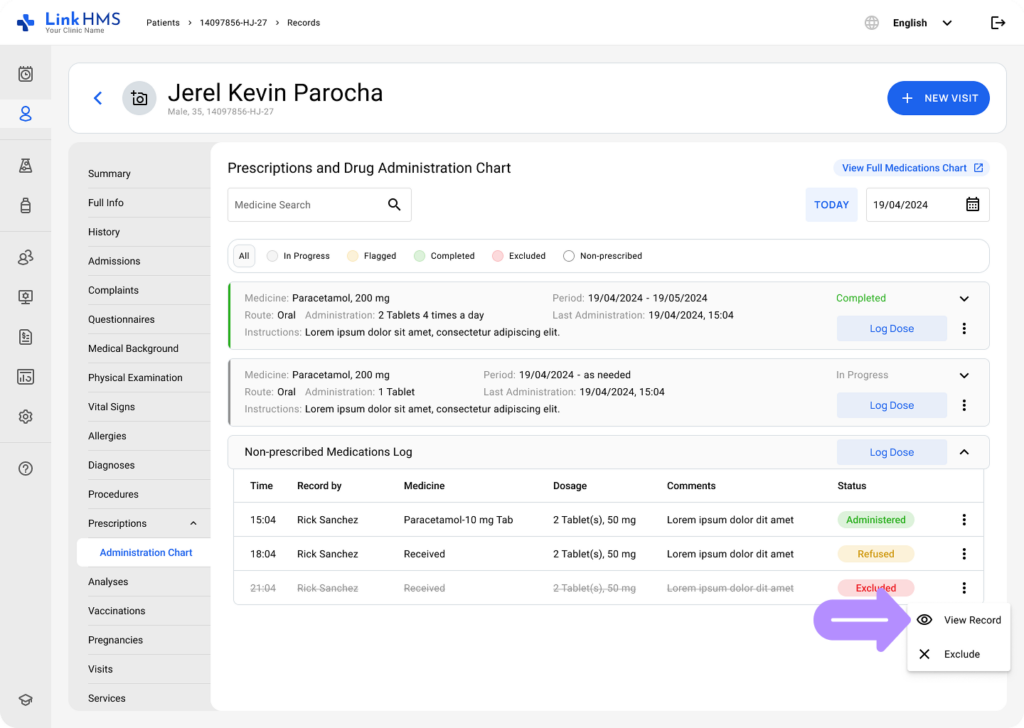Filter list by Completed status

coord(444,256)
